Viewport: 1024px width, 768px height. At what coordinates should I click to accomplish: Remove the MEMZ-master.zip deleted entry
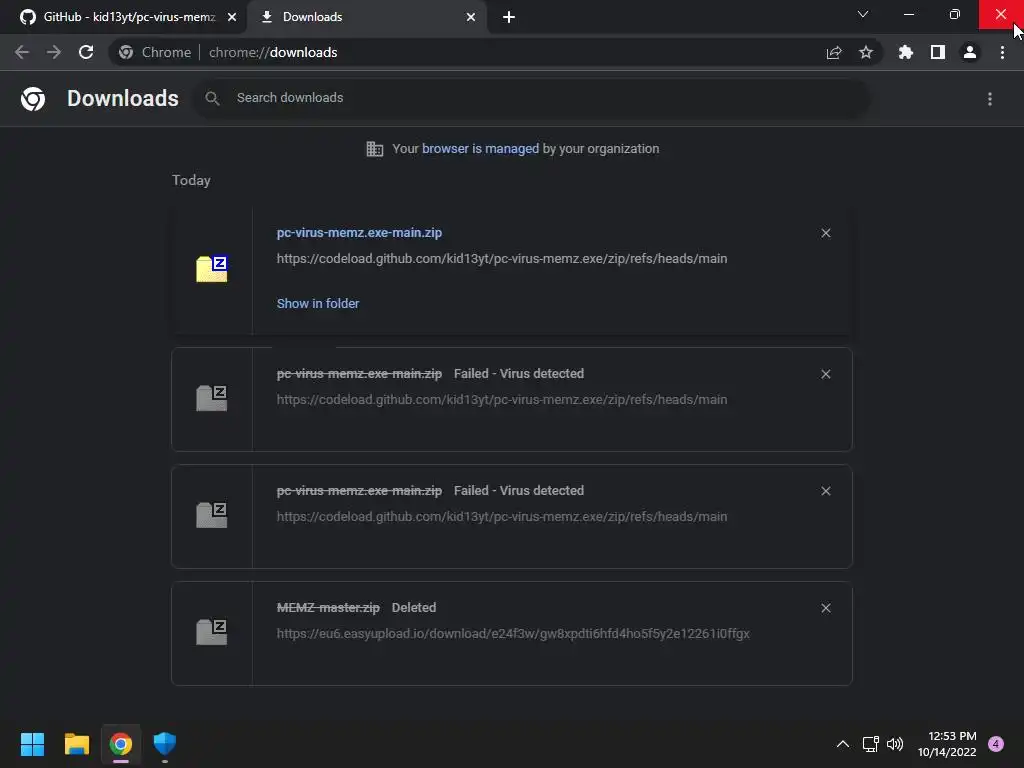826,608
